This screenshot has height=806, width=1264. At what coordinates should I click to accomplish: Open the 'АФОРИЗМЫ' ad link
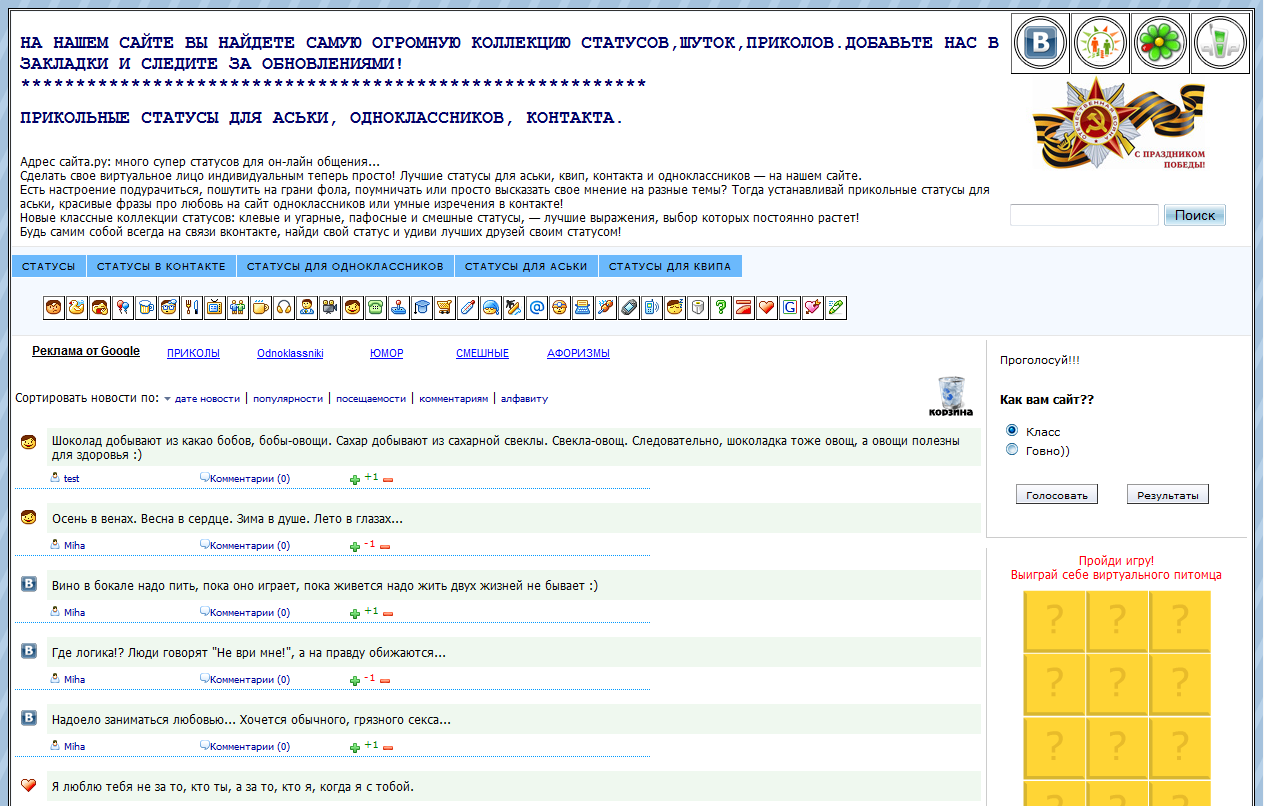(578, 354)
